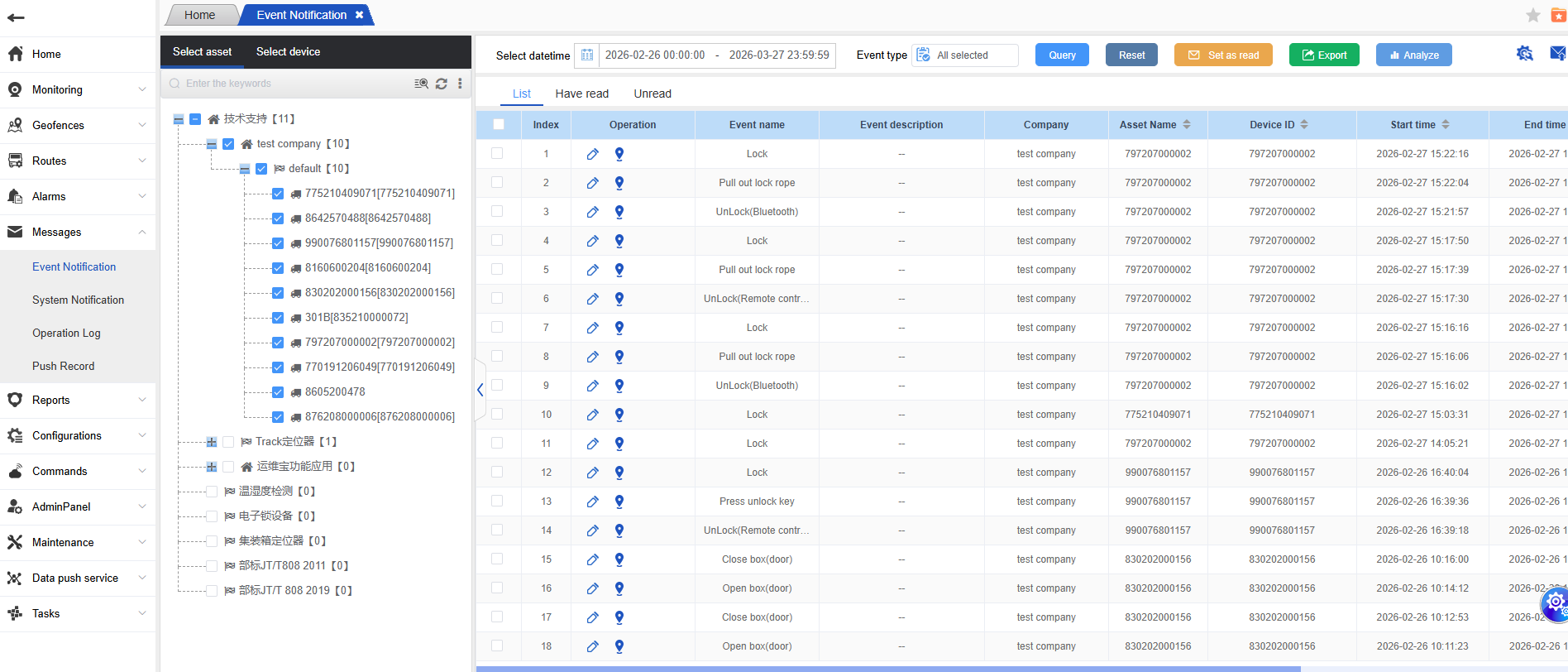
Task: Expand the Track定位器 tree node
Action: (x=212, y=442)
